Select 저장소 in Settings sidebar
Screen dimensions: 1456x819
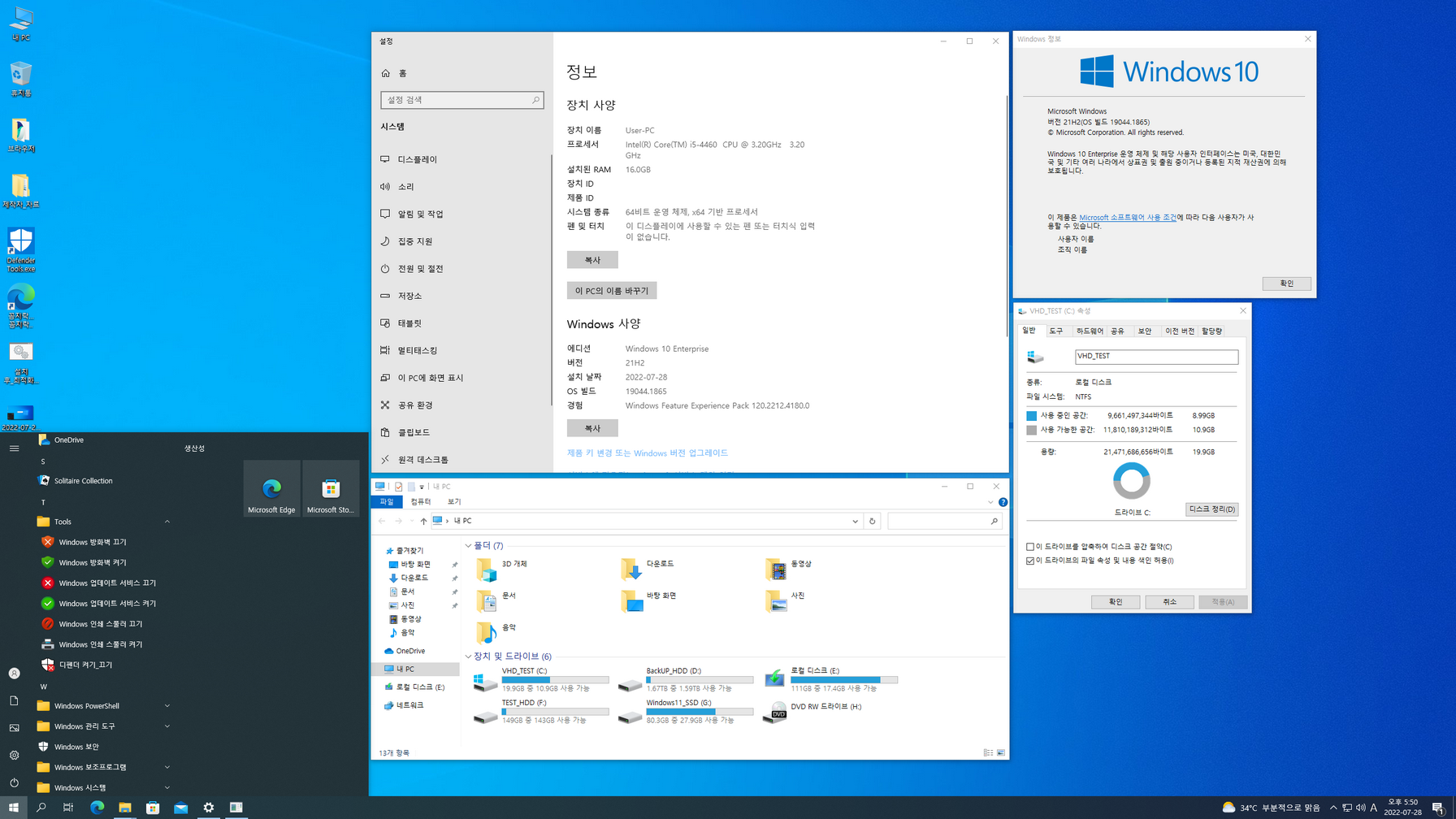click(x=461, y=296)
